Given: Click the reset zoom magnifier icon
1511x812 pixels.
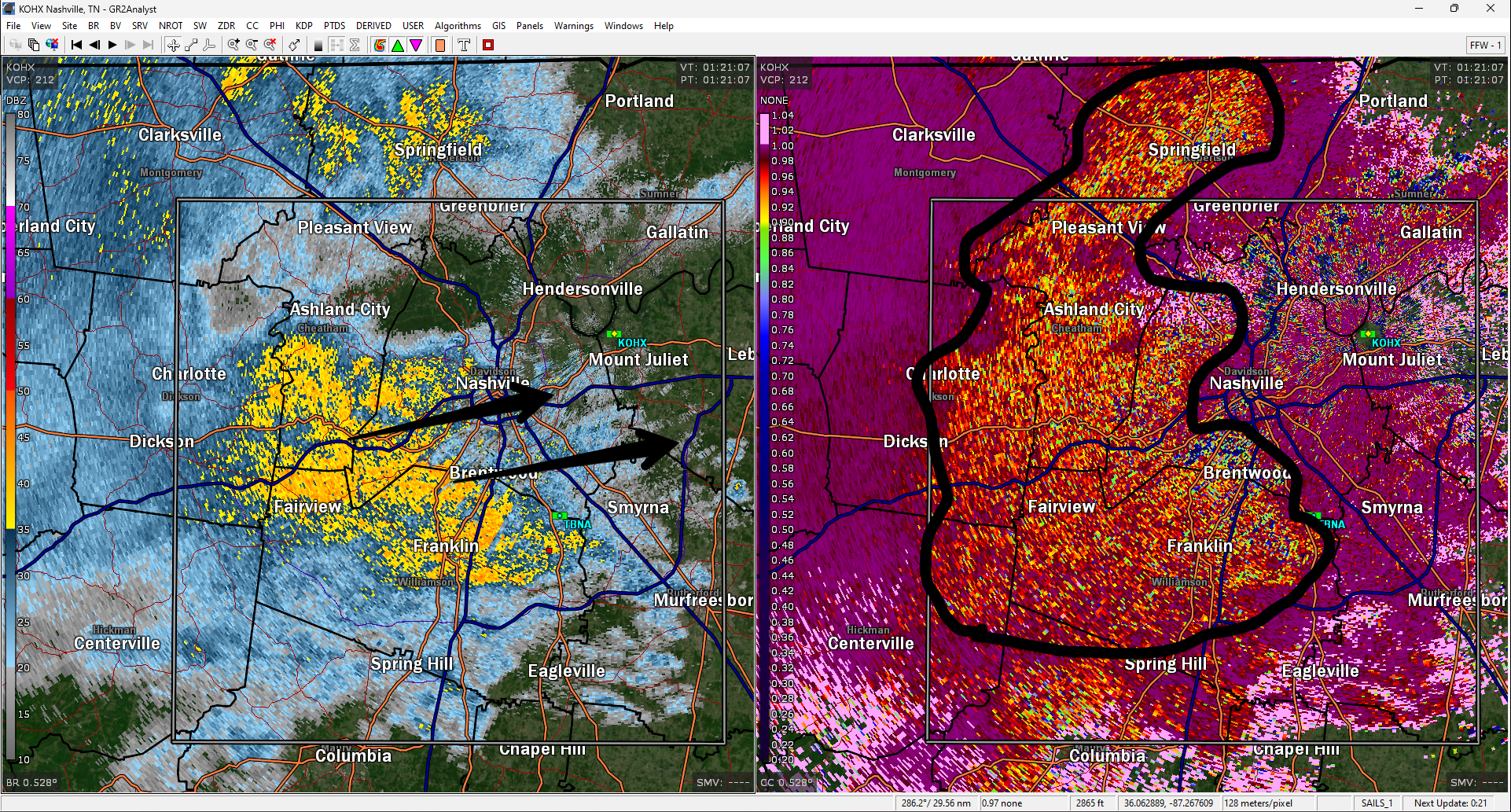Looking at the screenshot, I should (270, 45).
